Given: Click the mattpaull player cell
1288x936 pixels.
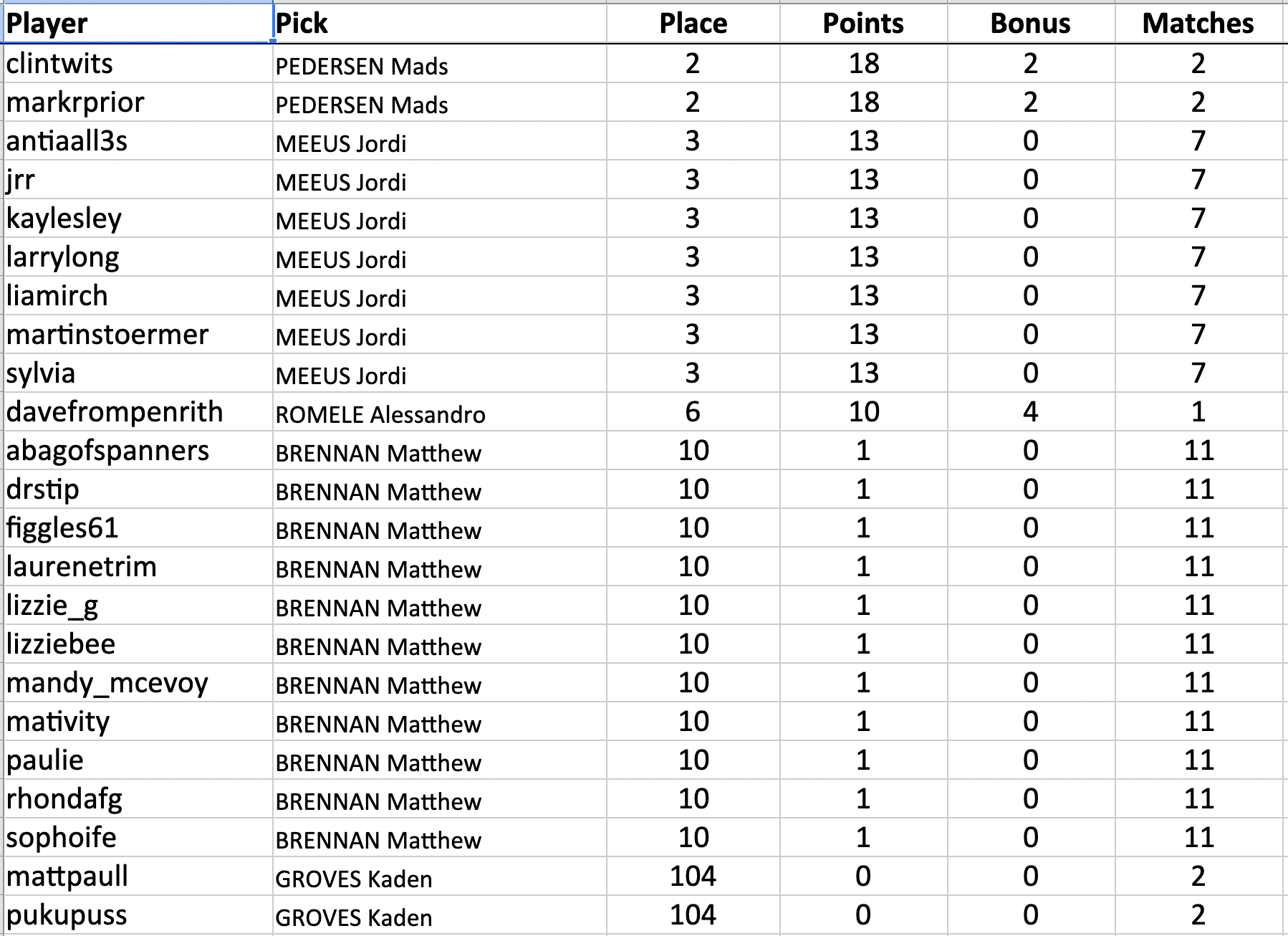Looking at the screenshot, I should pyautogui.click(x=138, y=877).
